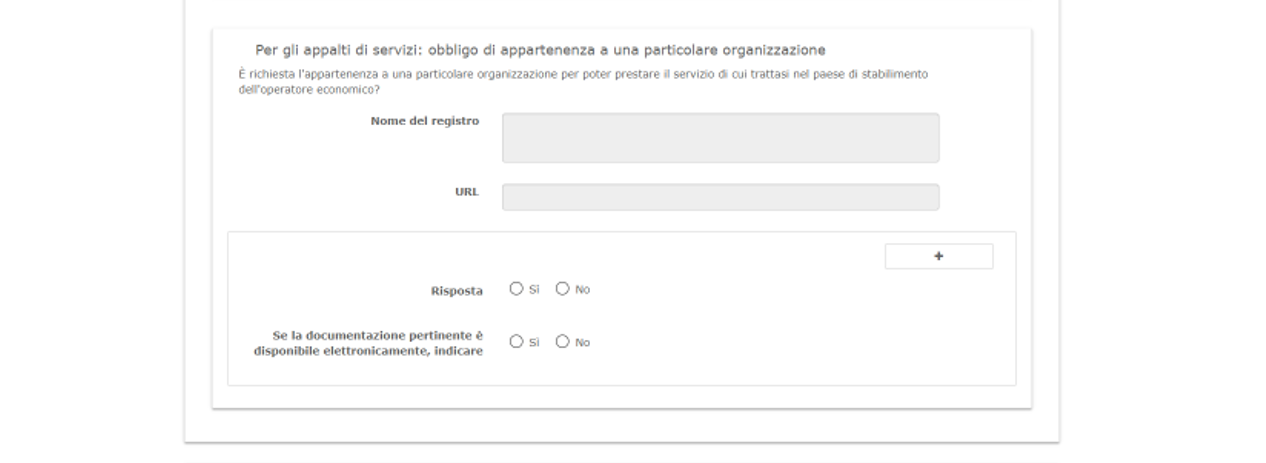Click the plus icon to add entry
This screenshot has width=1266, height=463.
tap(938, 257)
